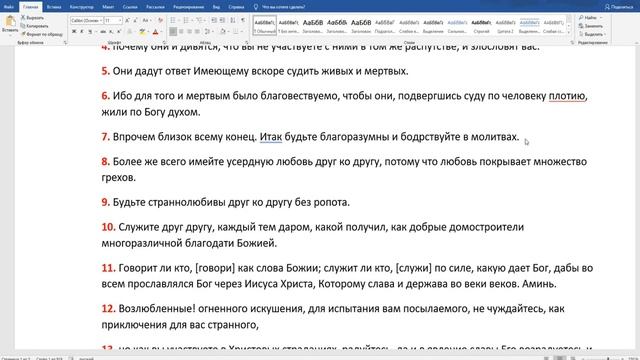Create a bulleted list
This screenshot has height=360, width=640.
(173, 20)
